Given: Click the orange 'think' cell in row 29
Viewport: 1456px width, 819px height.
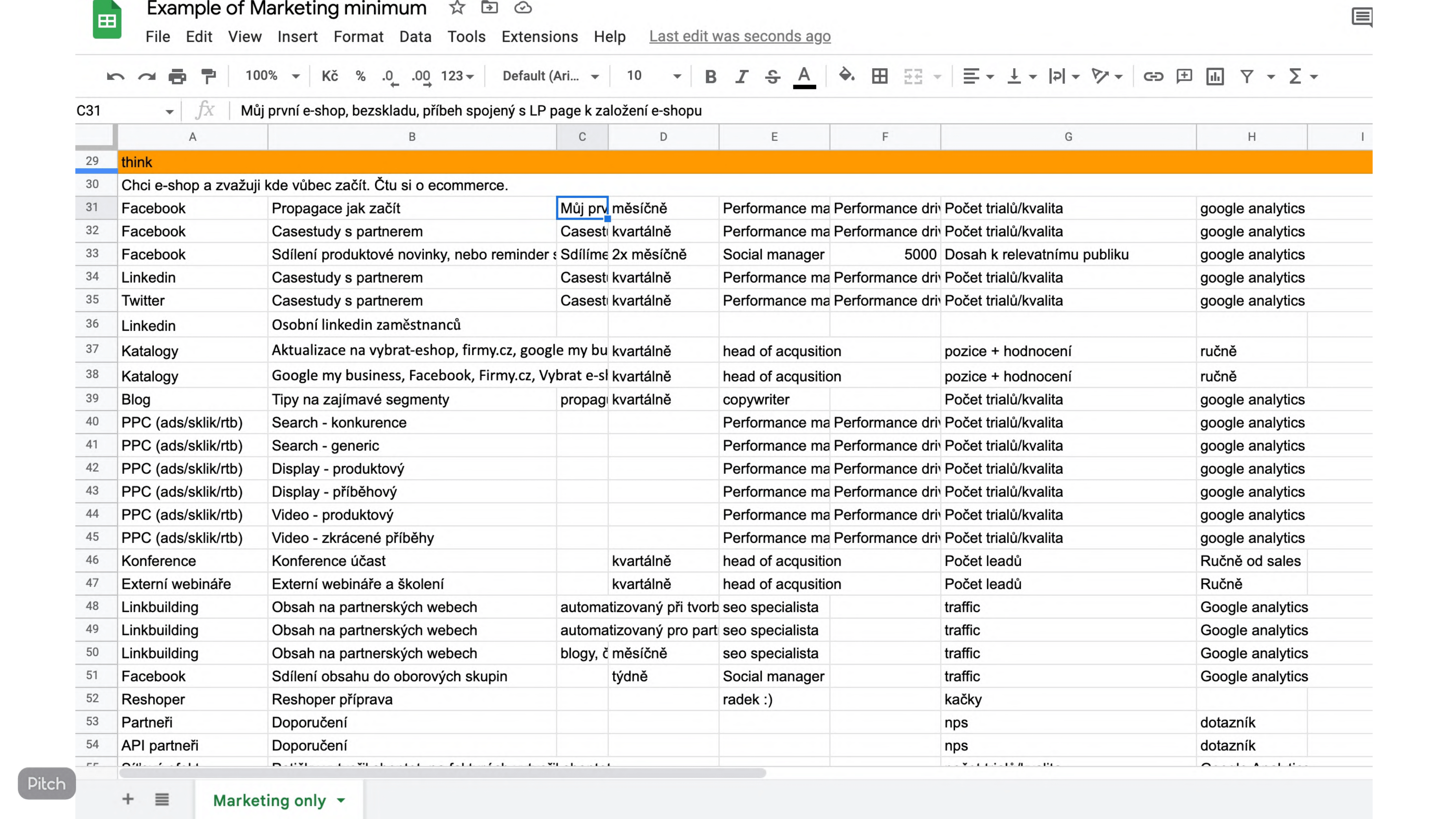Looking at the screenshot, I should pos(192,162).
